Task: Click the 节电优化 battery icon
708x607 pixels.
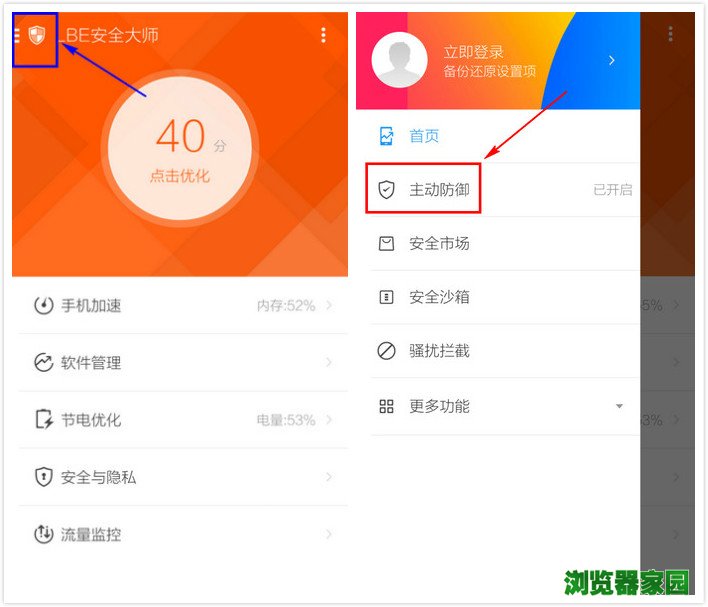Action: pos(43,420)
